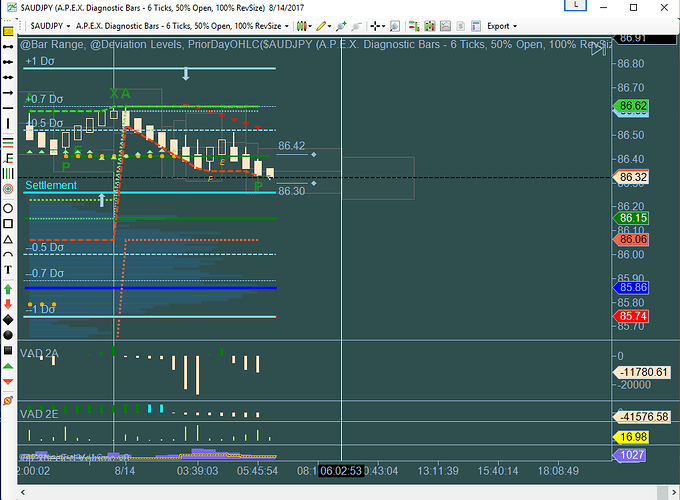Click the L button at top right
The height and width of the screenshot is (500, 680).
click(x=577, y=6)
